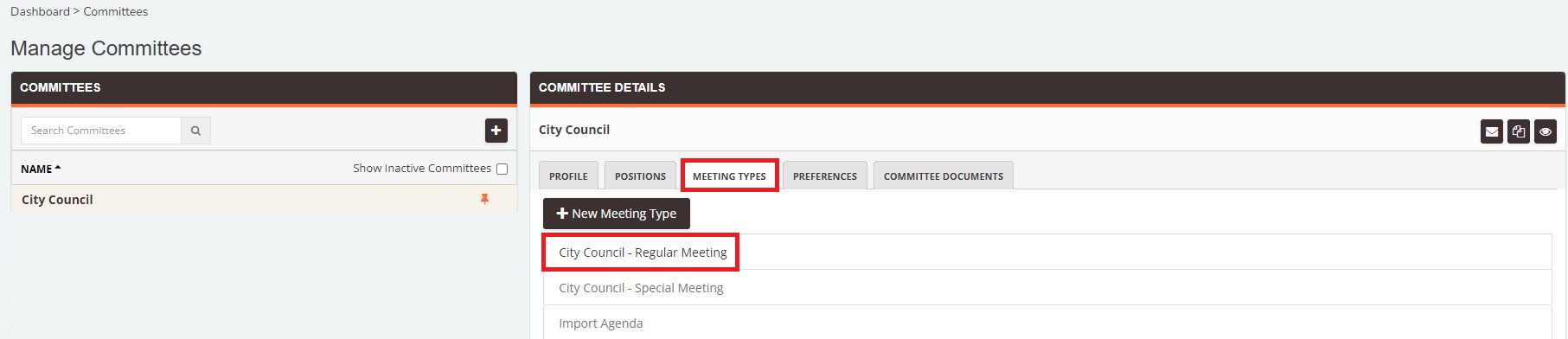Click the copy committee icon
The width and height of the screenshot is (1568, 339).
(x=1519, y=131)
